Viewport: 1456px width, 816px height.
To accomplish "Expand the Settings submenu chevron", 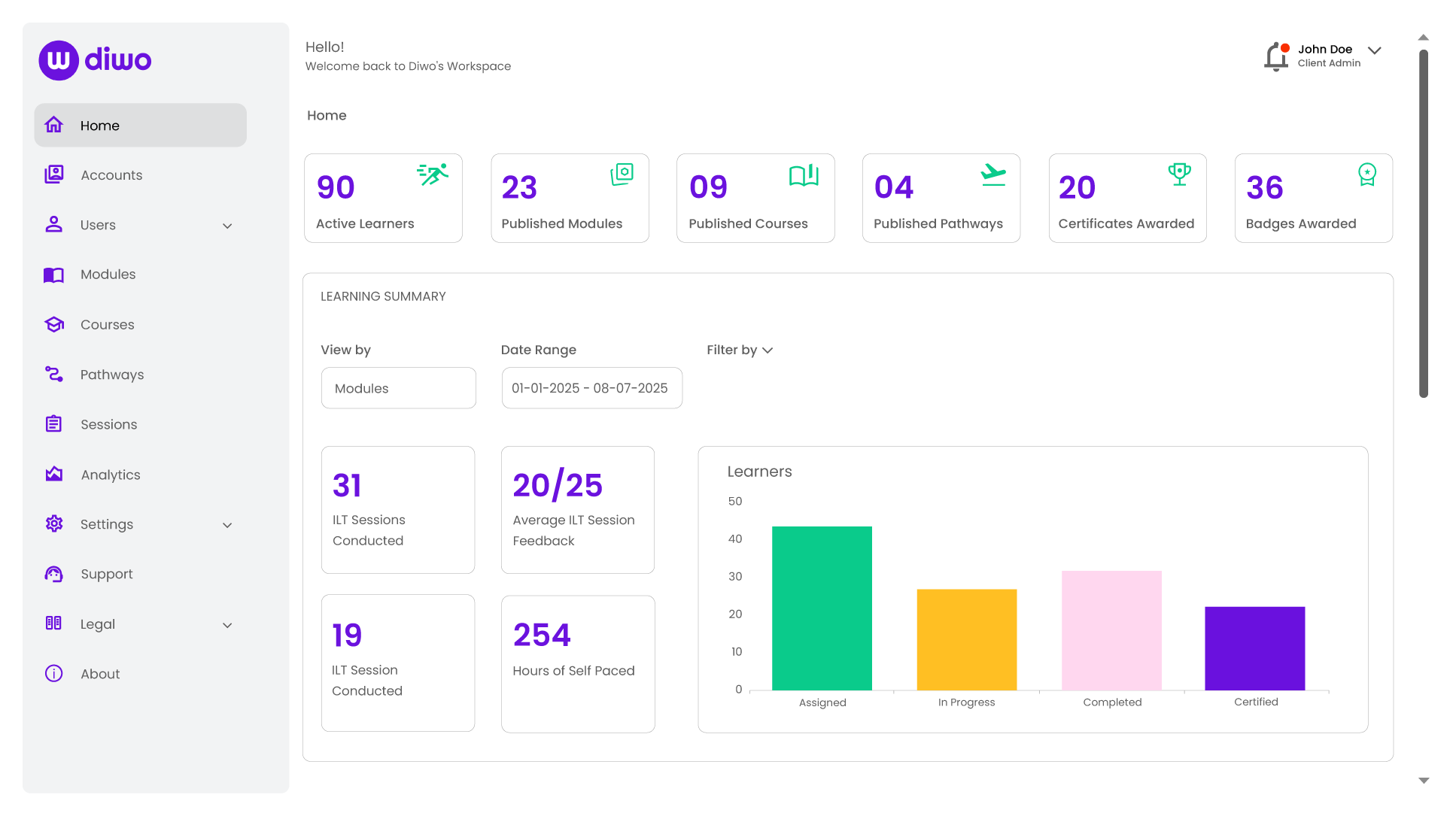I will pos(227,525).
